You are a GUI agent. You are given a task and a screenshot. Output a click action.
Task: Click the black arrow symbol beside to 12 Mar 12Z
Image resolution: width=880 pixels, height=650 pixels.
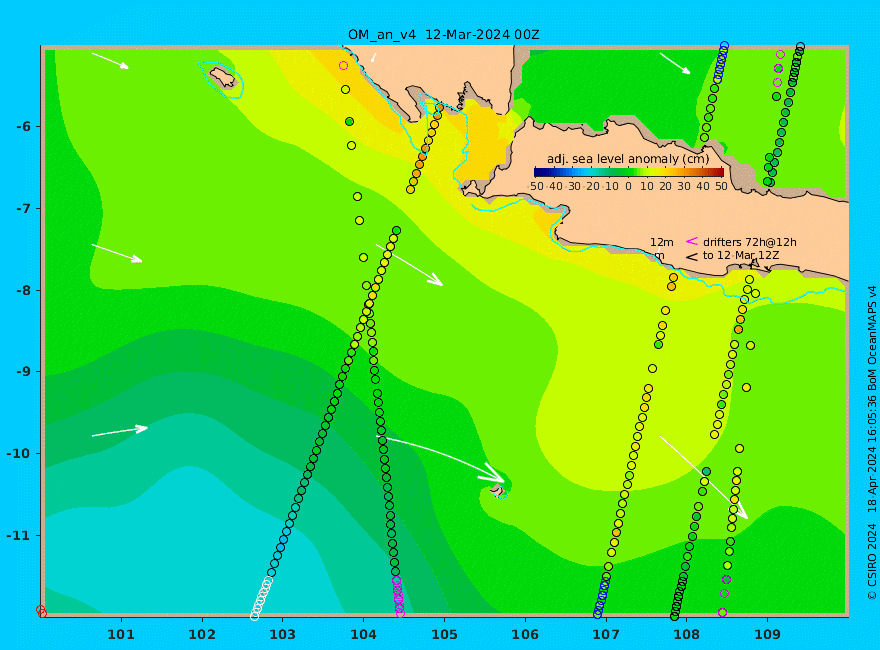click(692, 257)
